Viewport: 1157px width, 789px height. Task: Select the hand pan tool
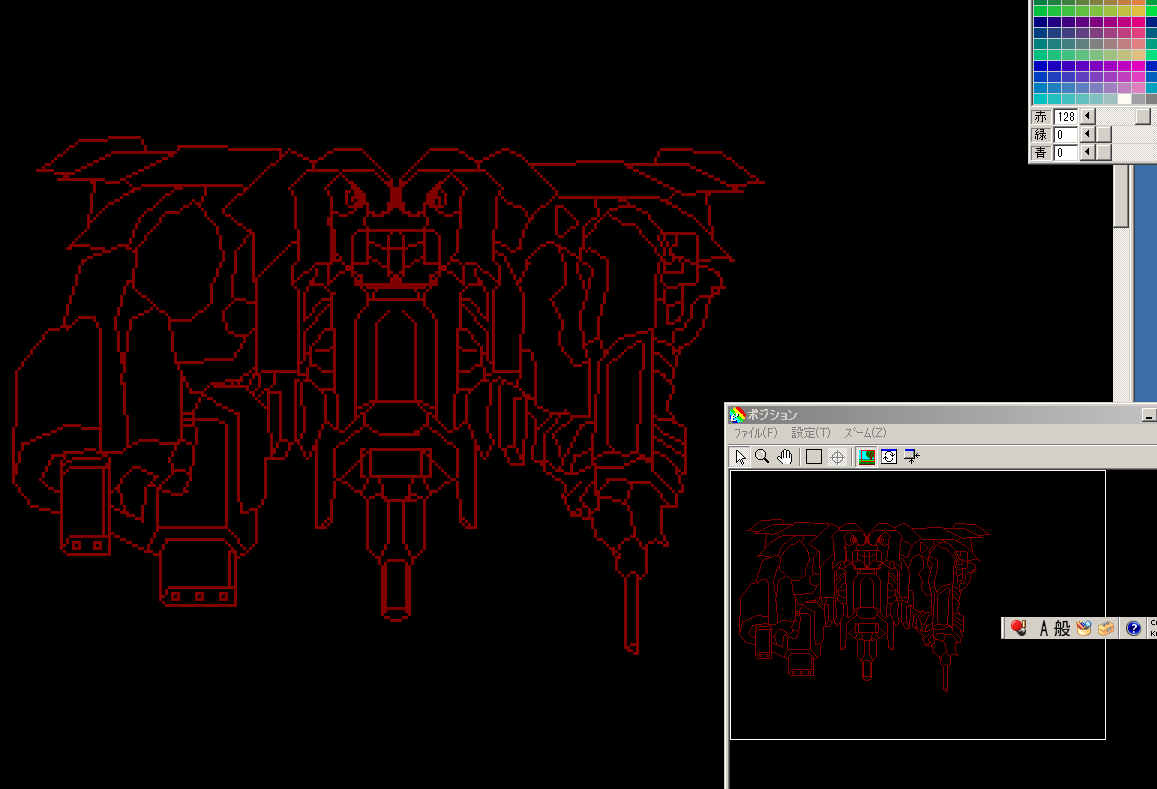click(785, 457)
